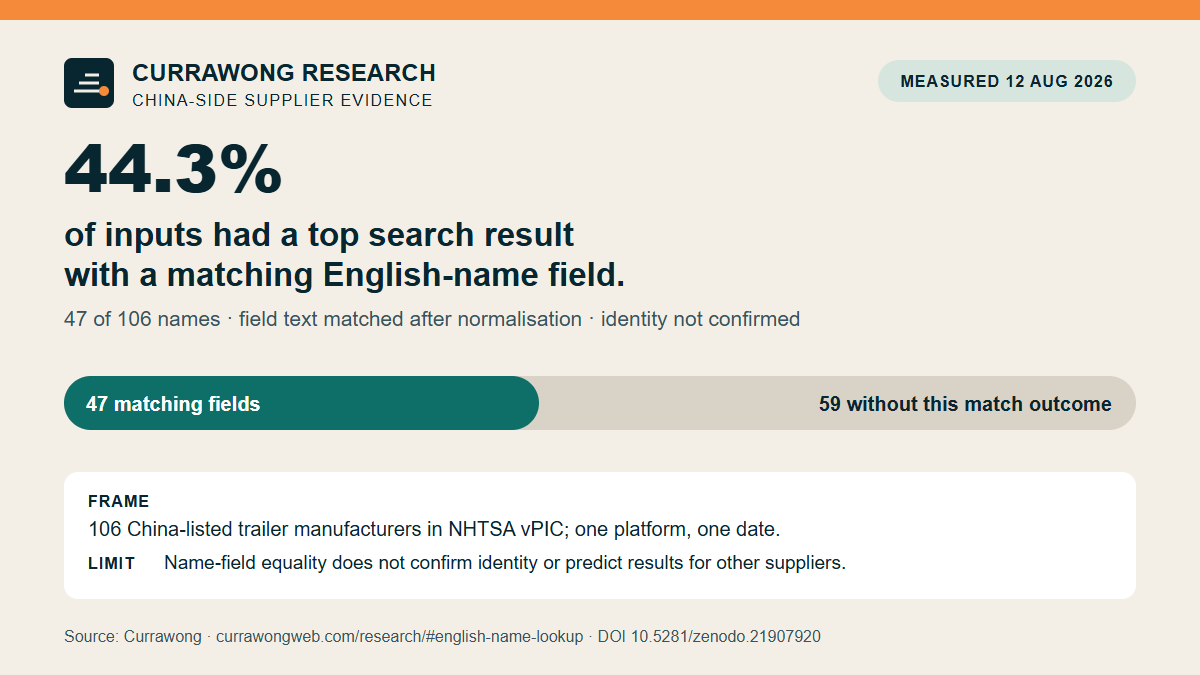Image resolution: width=1200 pixels, height=675 pixels.
Task: Click the 44.3% headline figure
Action: click(173, 169)
